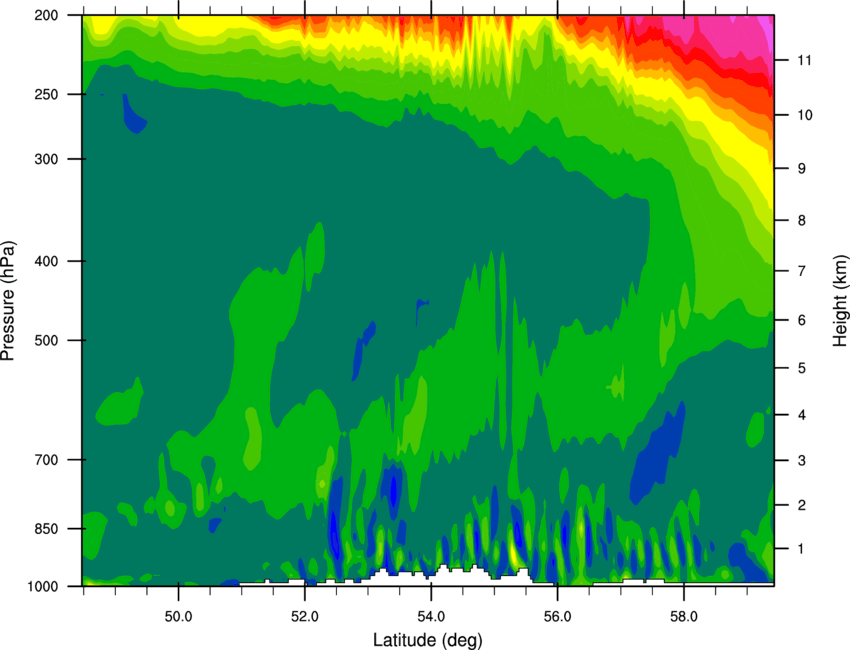Pick the 8 km height label

(x=802, y=221)
